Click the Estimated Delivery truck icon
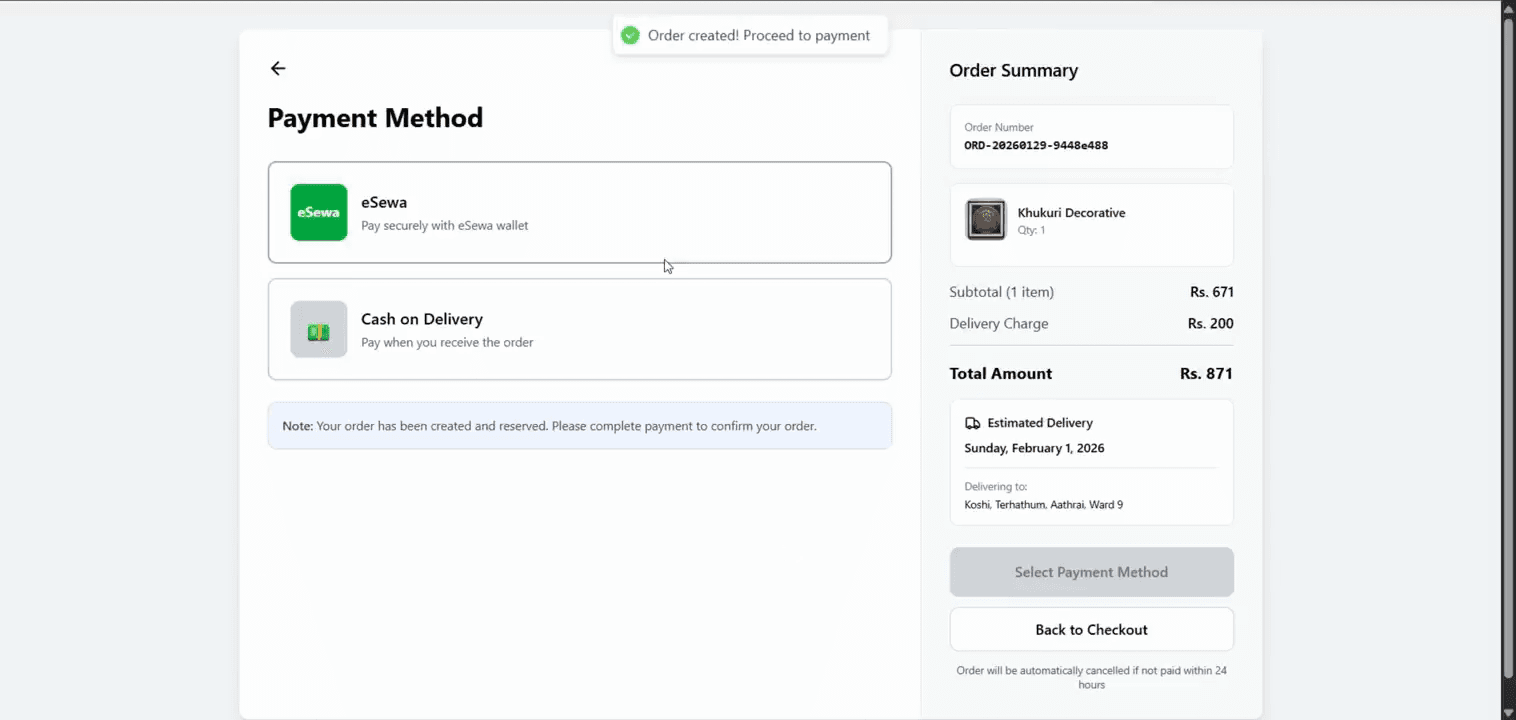Image resolution: width=1516 pixels, height=720 pixels. coord(972,423)
